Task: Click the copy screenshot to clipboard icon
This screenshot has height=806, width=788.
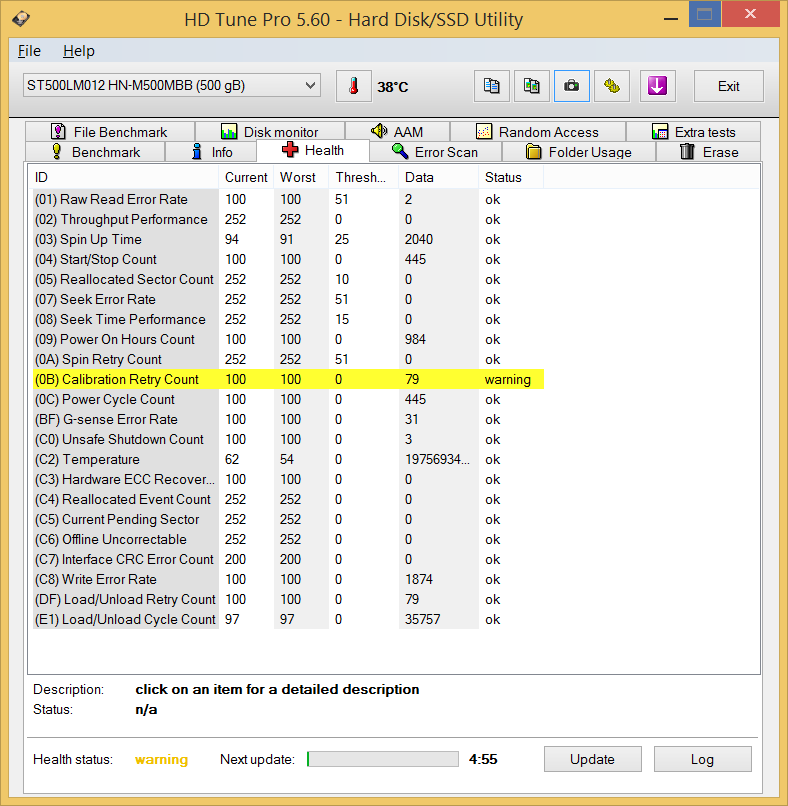Action: 532,86
